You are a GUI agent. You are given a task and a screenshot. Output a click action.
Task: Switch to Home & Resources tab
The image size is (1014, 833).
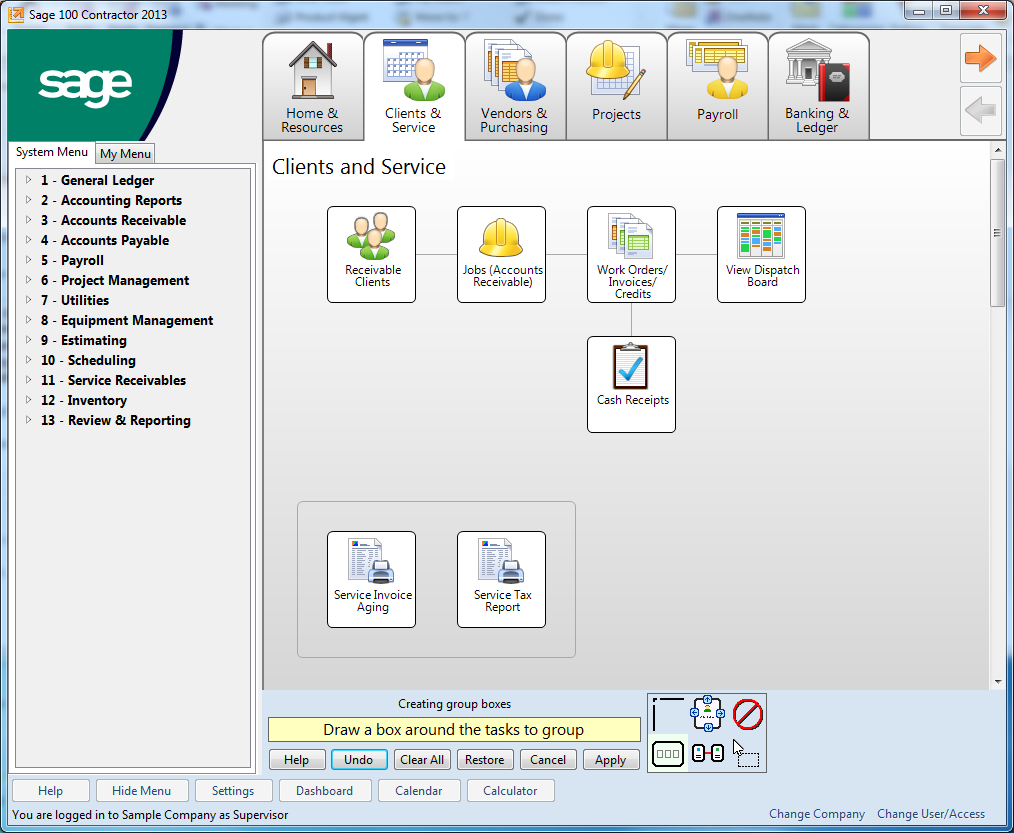click(312, 86)
